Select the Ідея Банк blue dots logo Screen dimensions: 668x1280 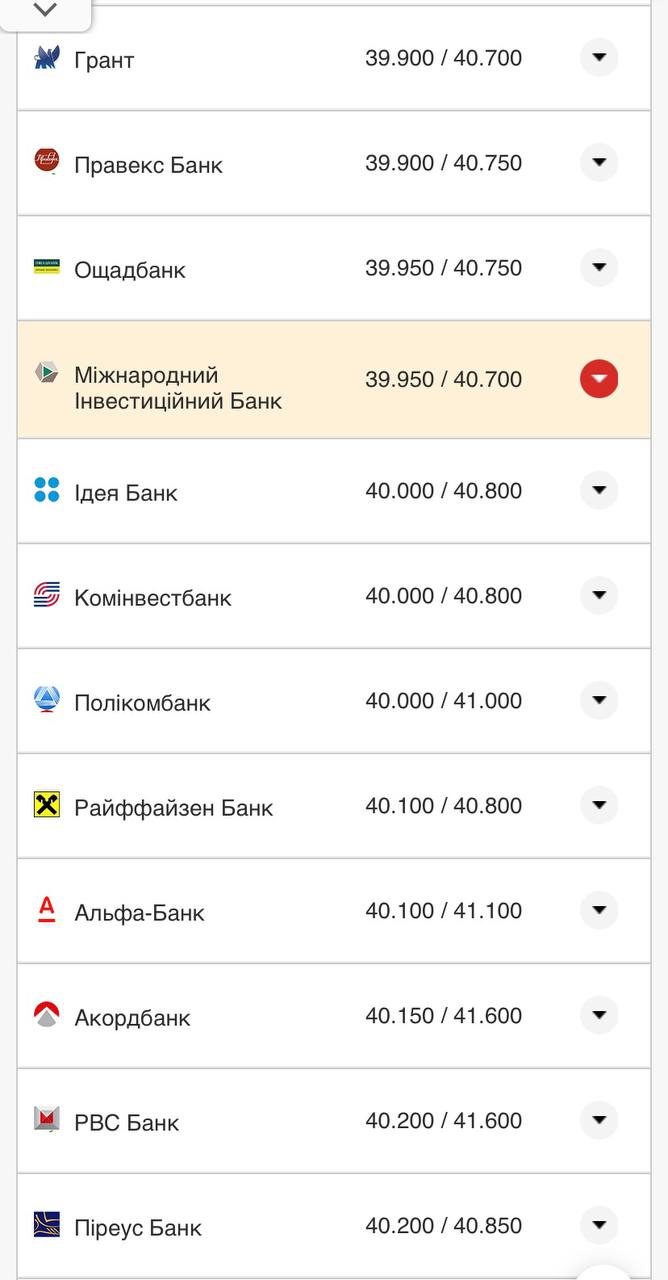(x=46, y=491)
